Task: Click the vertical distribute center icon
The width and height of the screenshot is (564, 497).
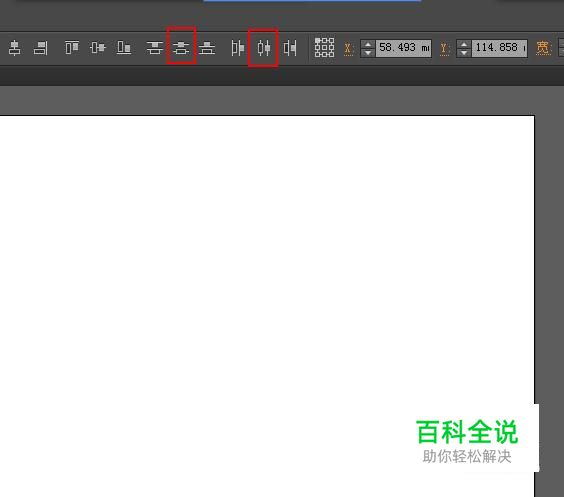Action: [181, 48]
